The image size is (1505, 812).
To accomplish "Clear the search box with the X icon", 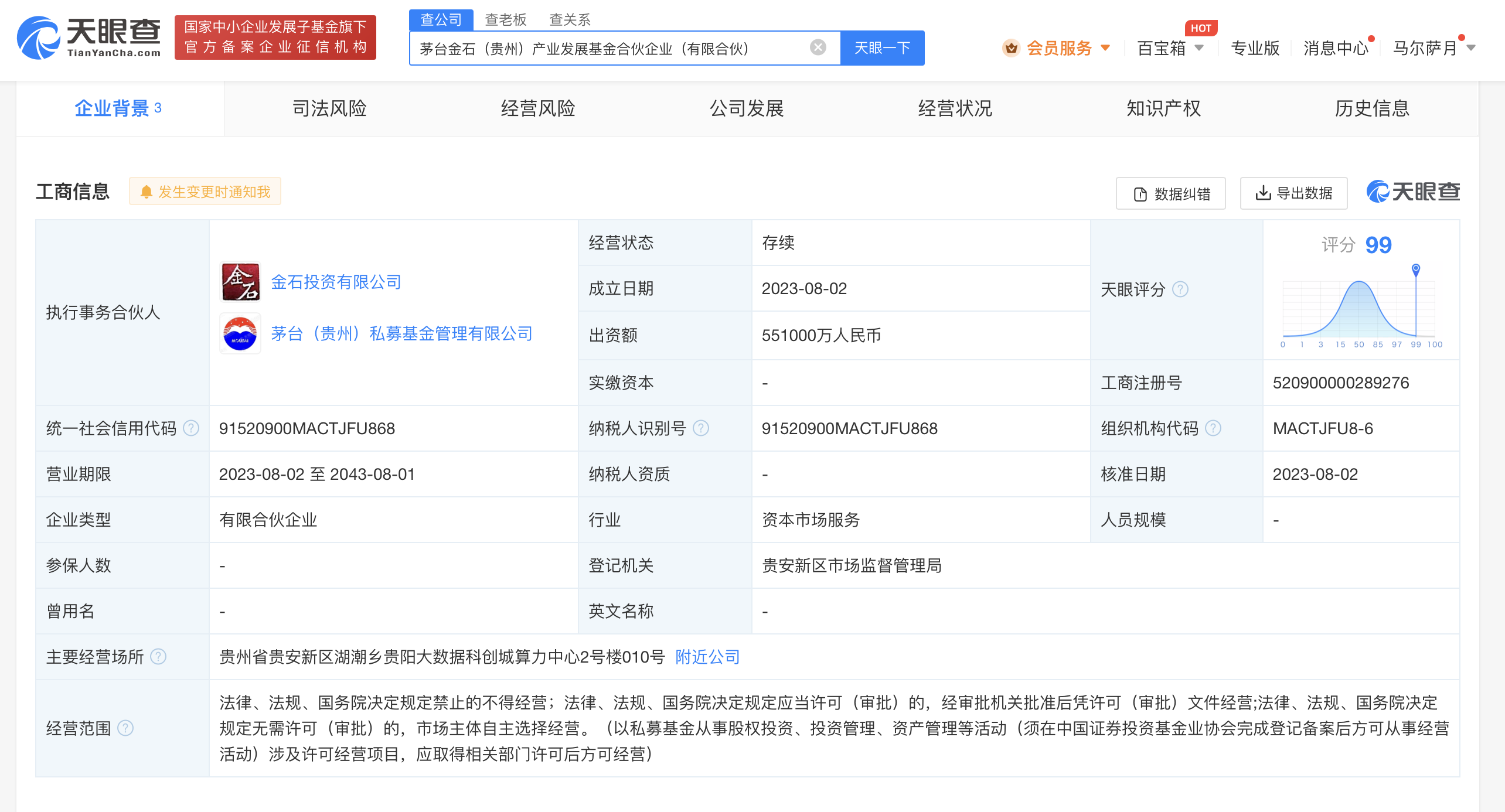I will [818, 47].
